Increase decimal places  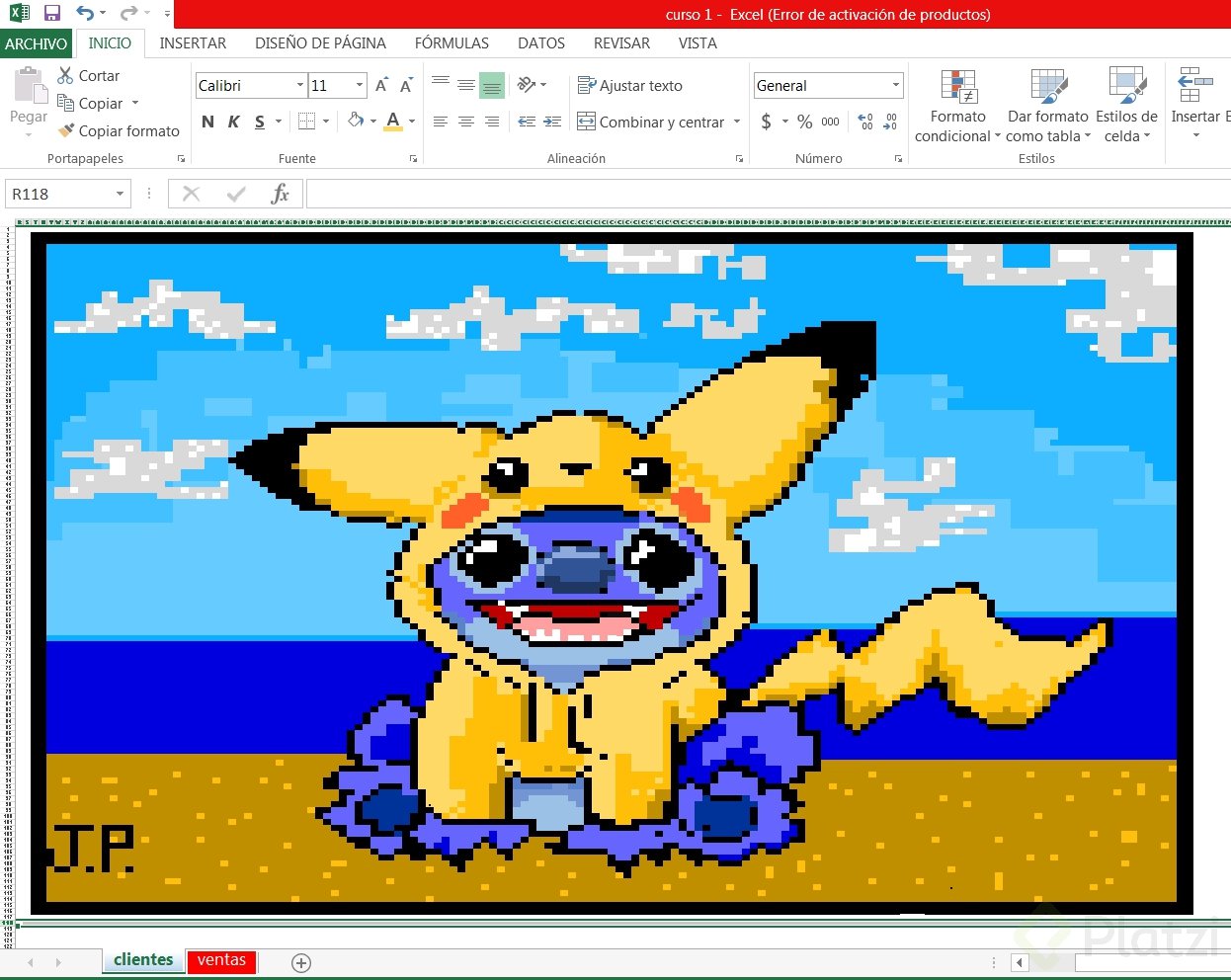(865, 122)
